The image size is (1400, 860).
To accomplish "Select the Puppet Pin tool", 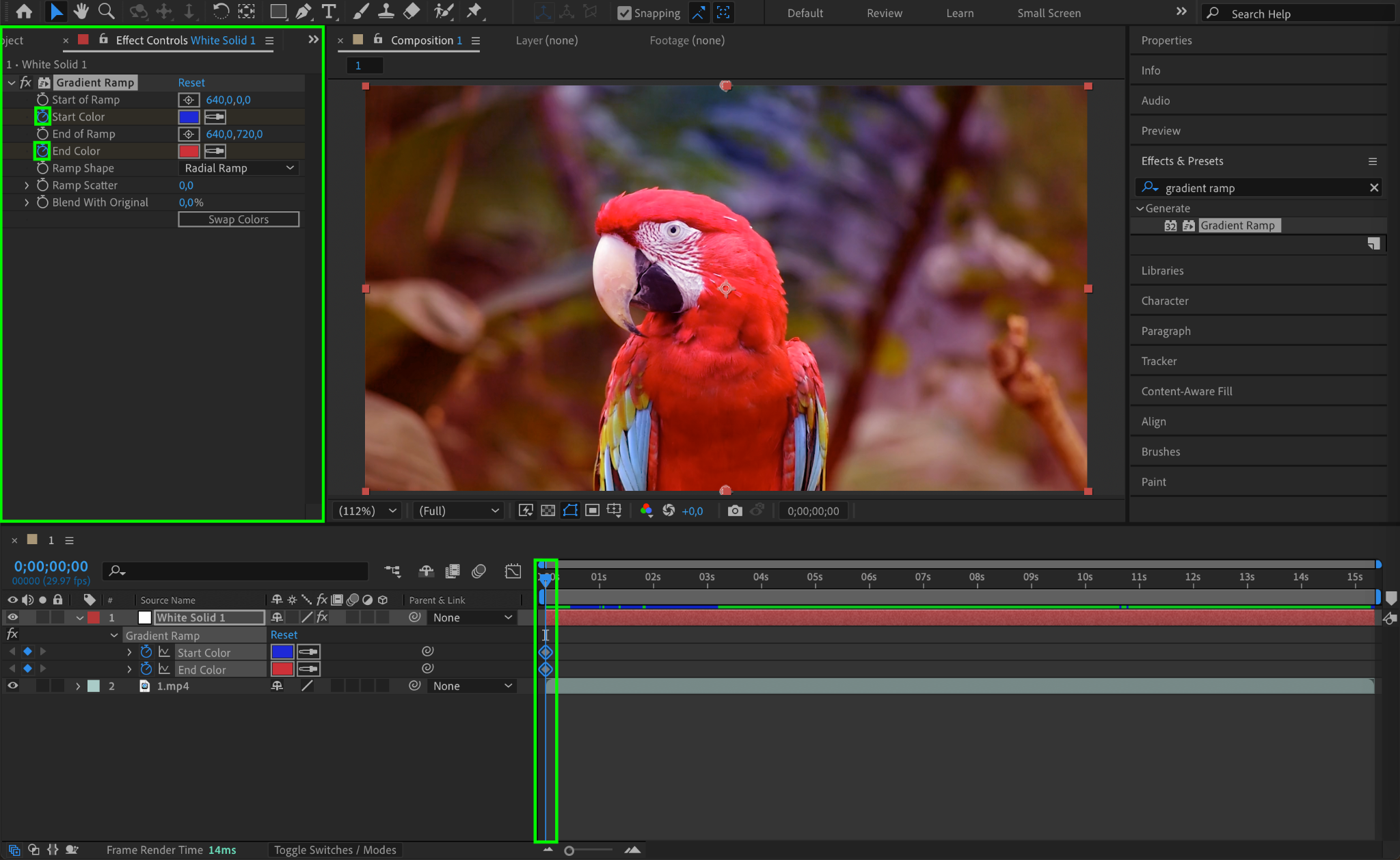I will (x=473, y=11).
